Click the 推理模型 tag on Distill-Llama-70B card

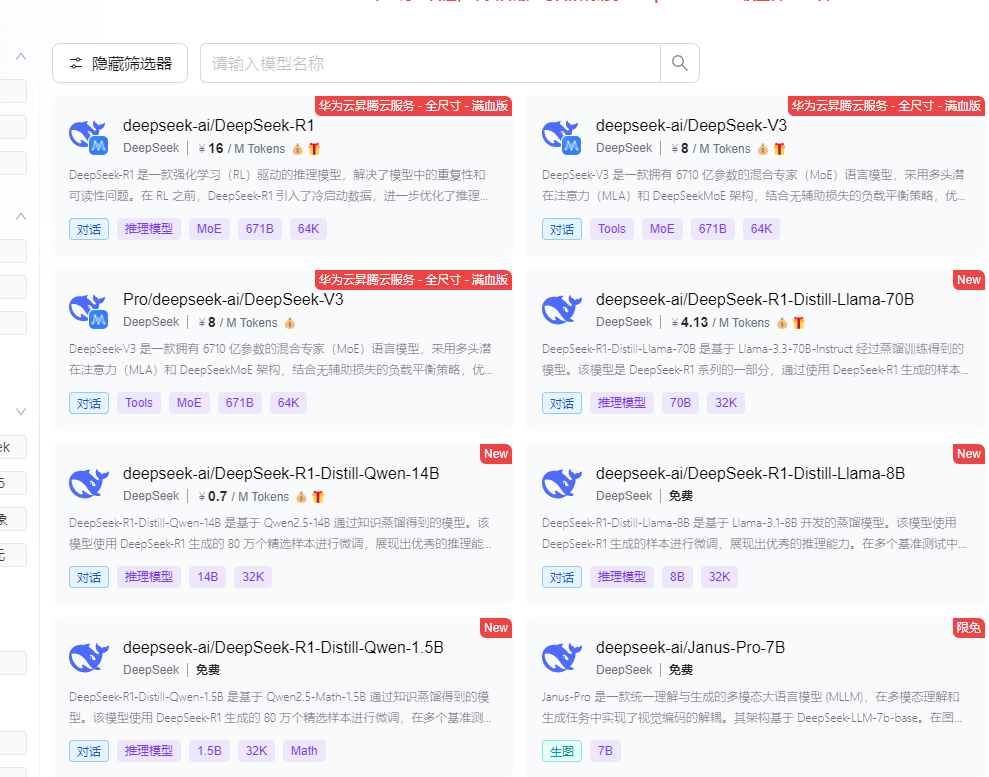coord(622,403)
